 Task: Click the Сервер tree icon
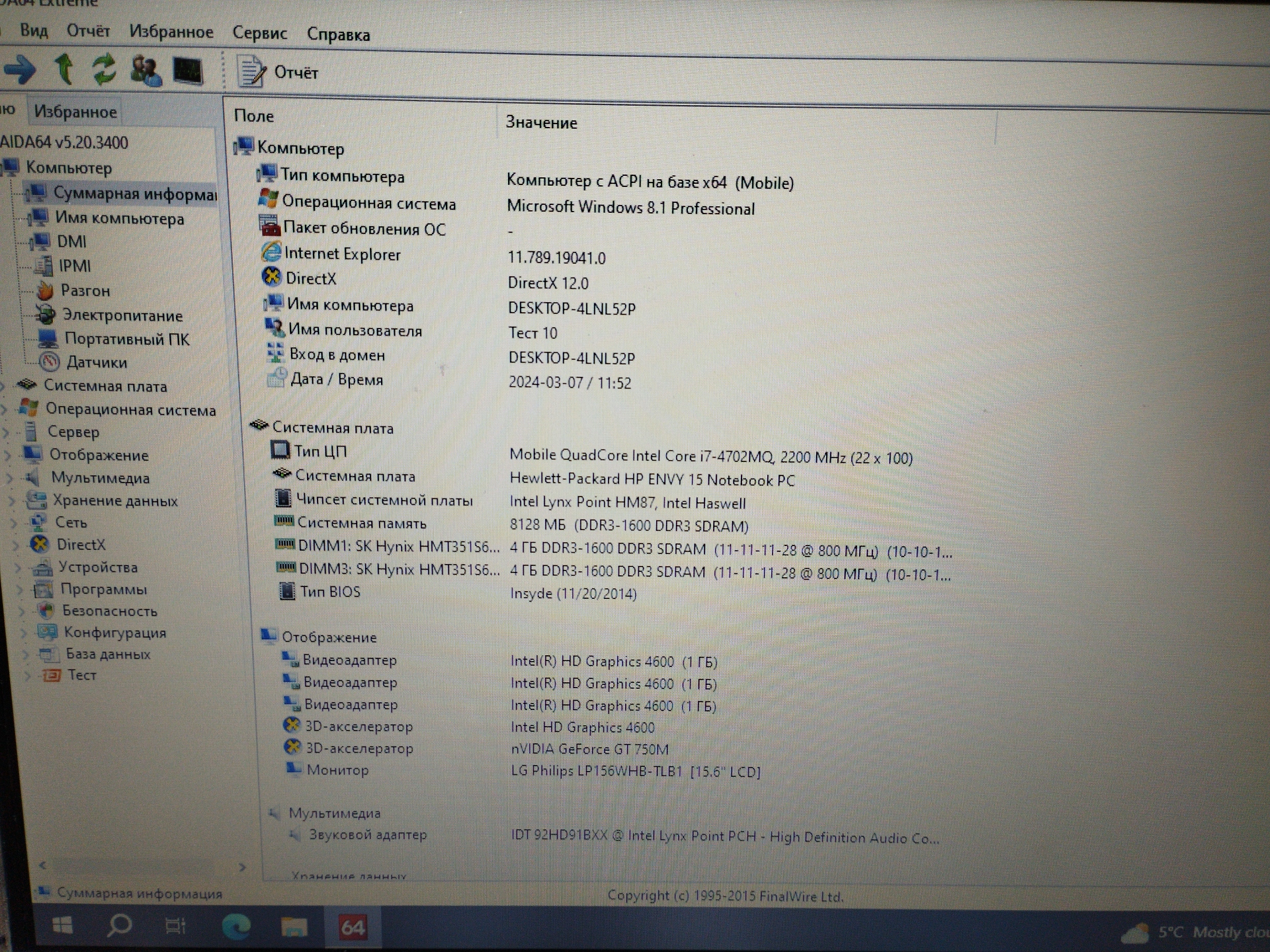pos(31,431)
